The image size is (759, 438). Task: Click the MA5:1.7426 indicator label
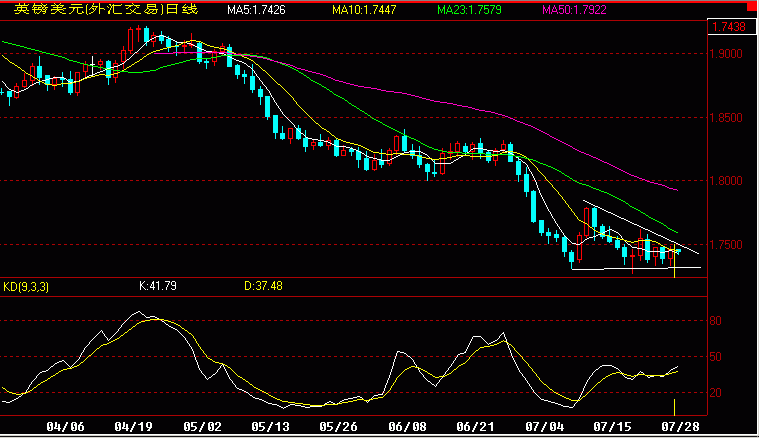pyautogui.click(x=256, y=10)
